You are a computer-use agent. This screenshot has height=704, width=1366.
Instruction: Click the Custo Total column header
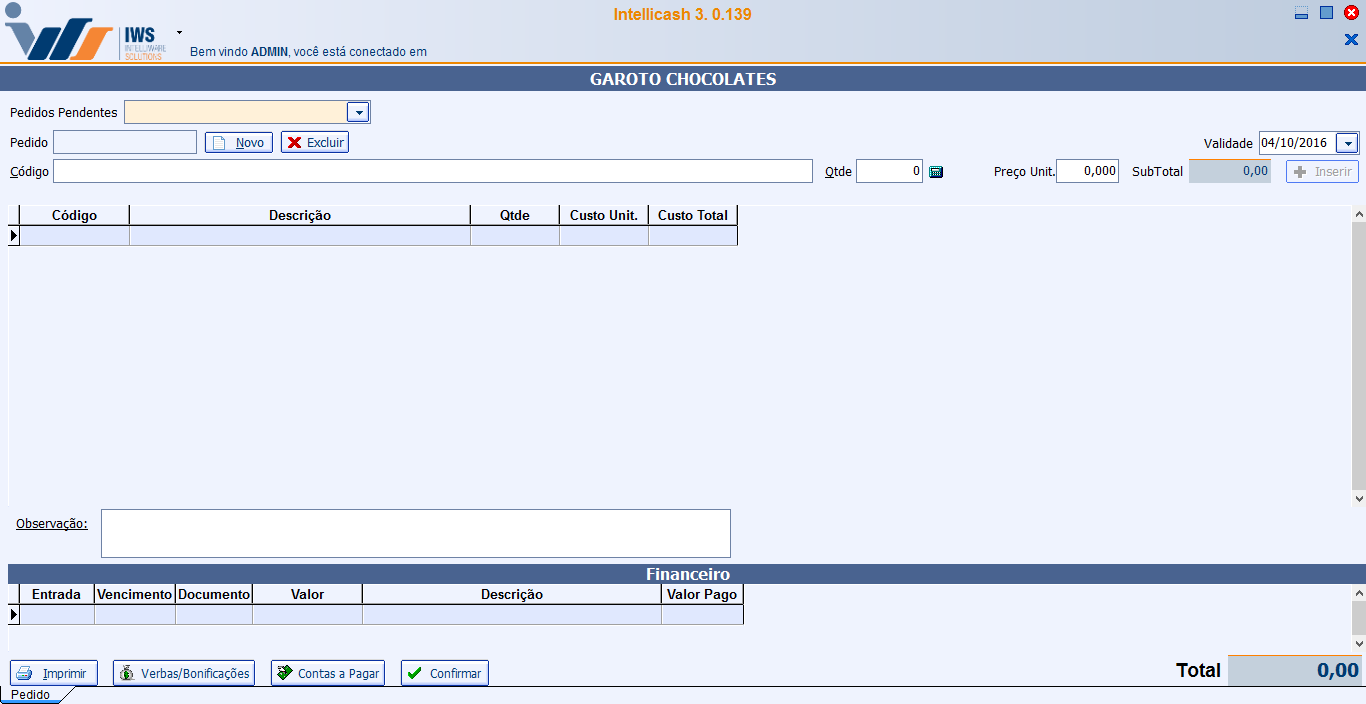pos(693,215)
